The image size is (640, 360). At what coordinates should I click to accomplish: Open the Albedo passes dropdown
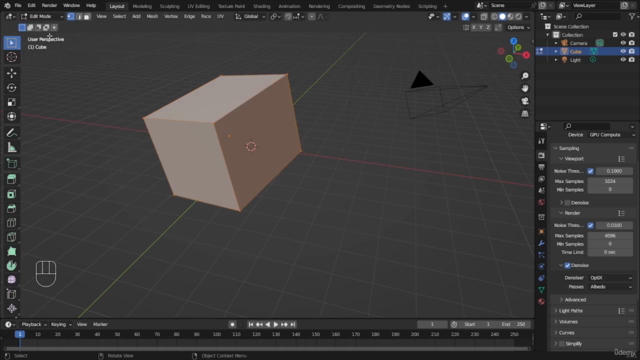(x=611, y=287)
